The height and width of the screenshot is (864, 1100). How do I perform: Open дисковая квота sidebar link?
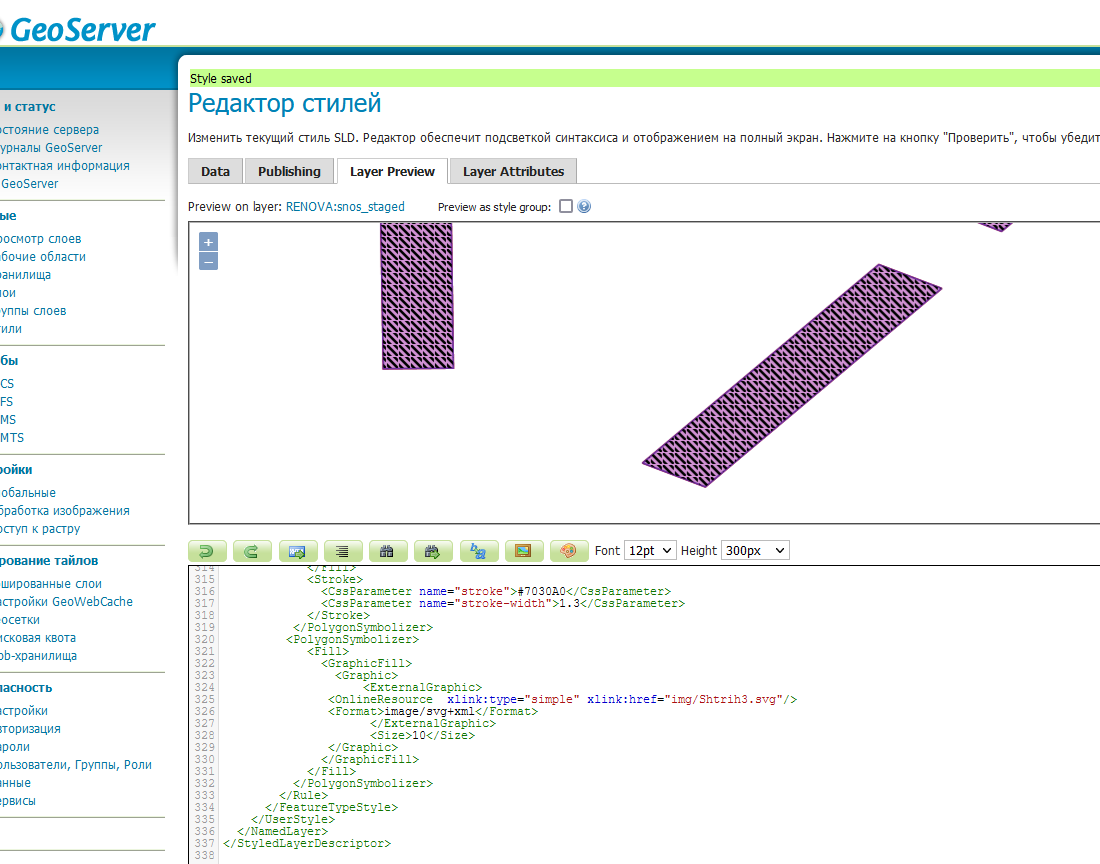pyautogui.click(x=38, y=638)
